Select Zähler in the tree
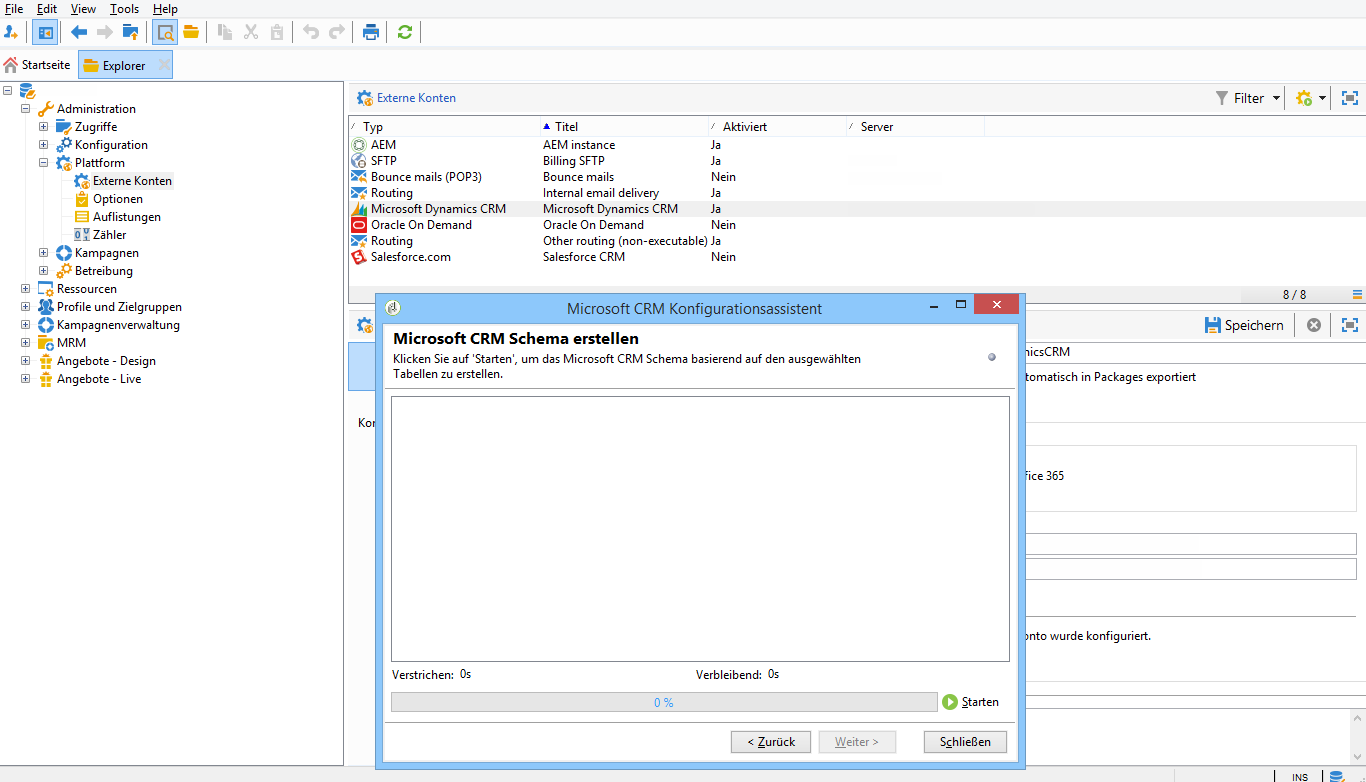1366x782 pixels. click(110, 235)
